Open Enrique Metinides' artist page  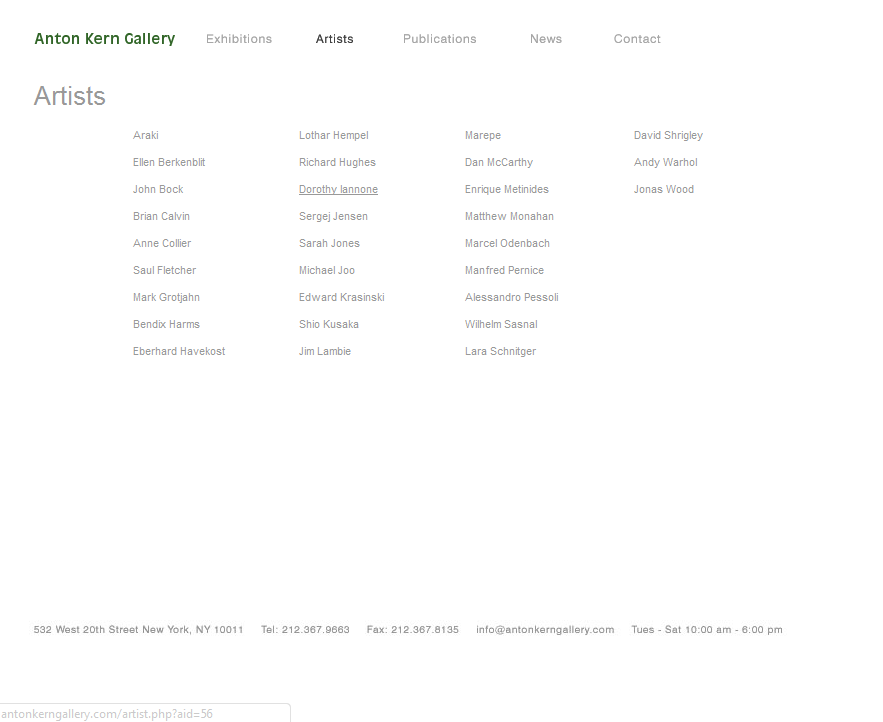click(x=506, y=190)
